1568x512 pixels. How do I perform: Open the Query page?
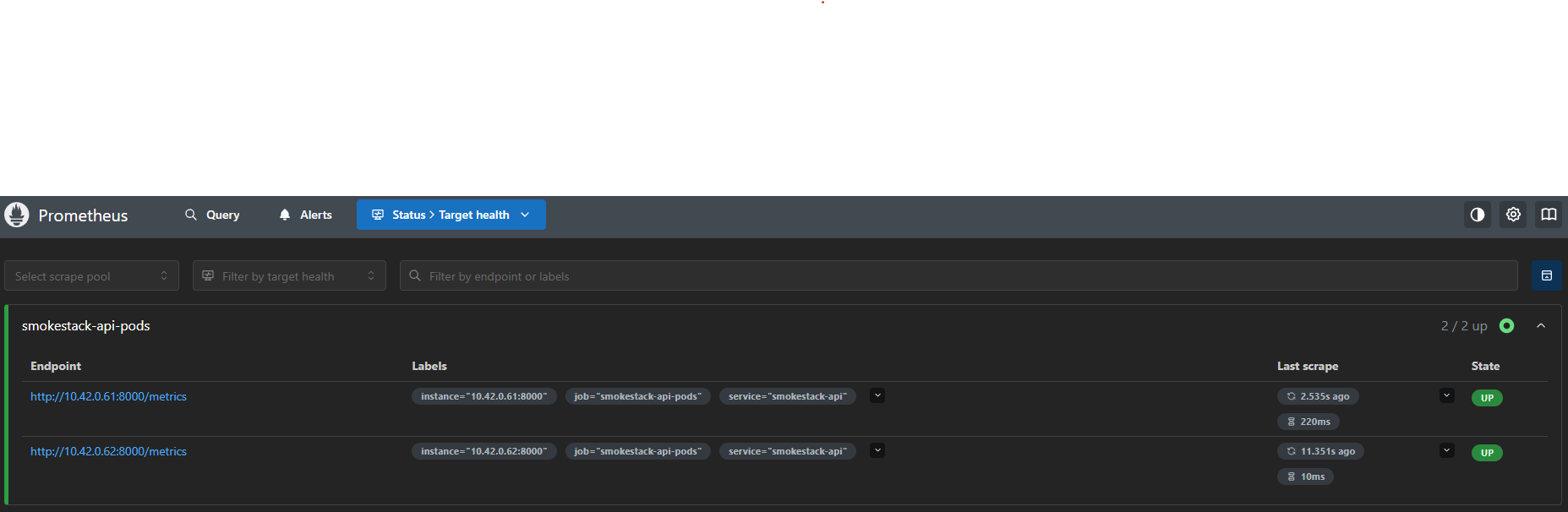(x=212, y=215)
